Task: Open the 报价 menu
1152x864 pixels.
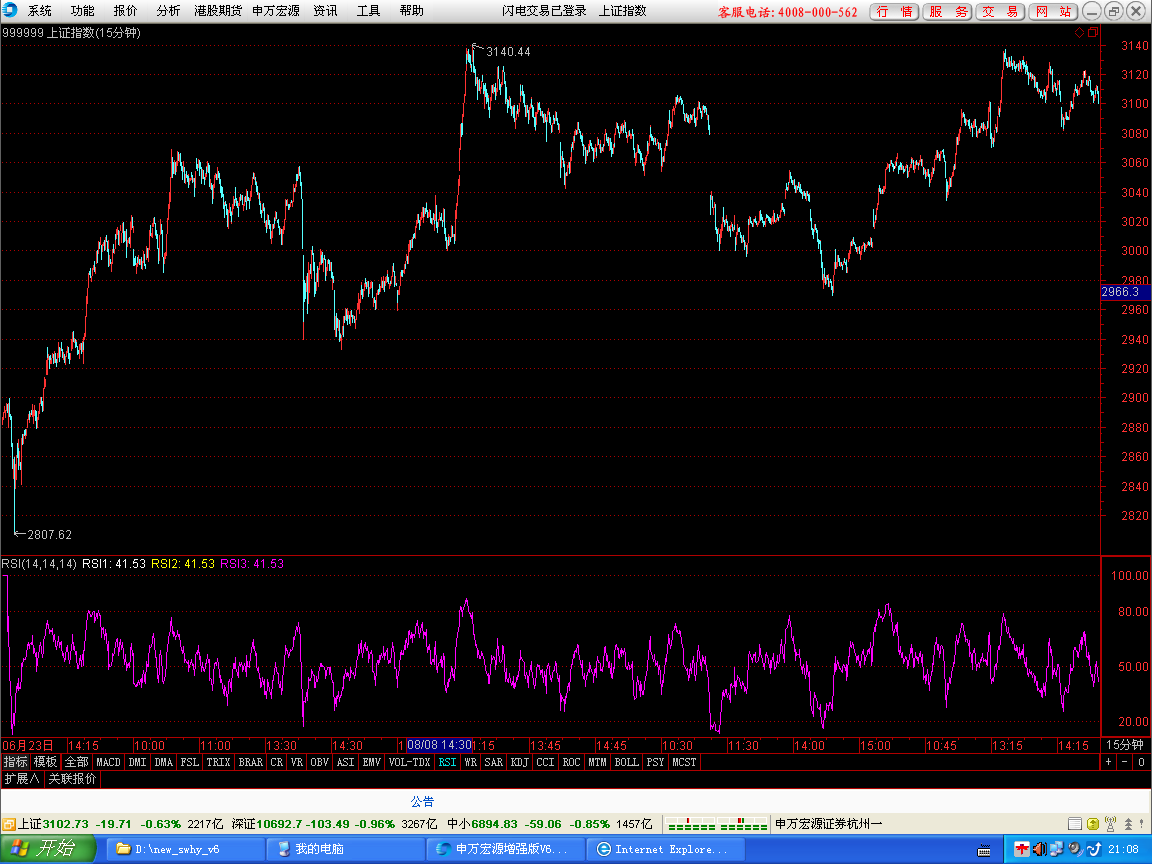Action: click(125, 11)
